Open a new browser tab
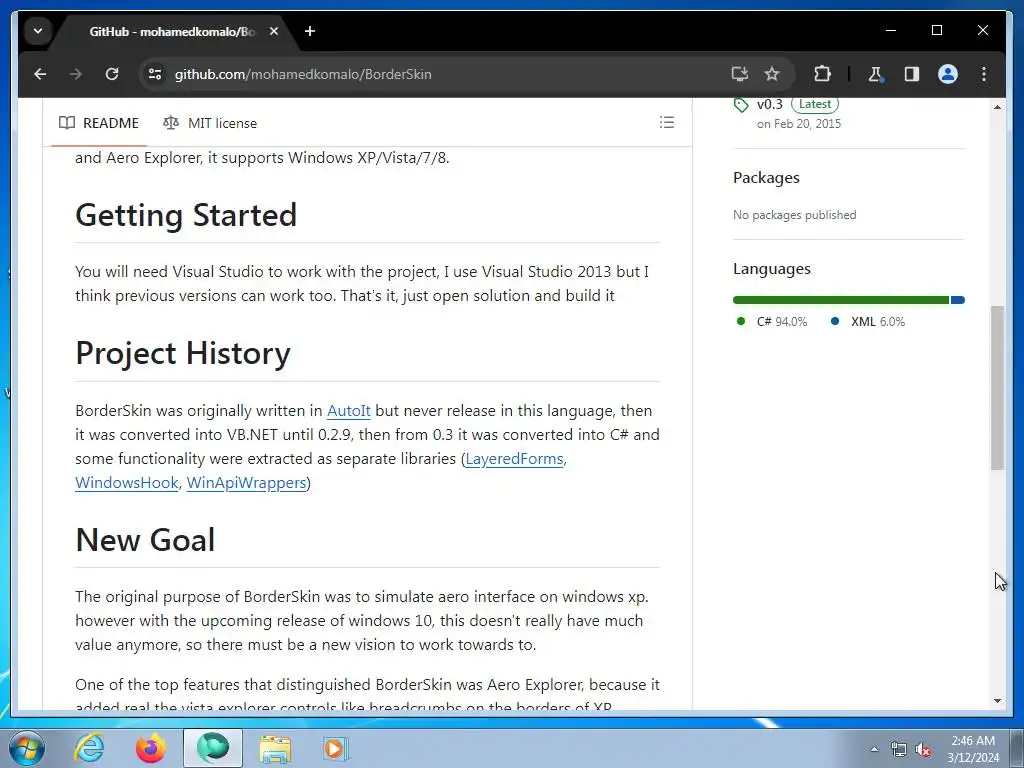The image size is (1024, 768). tap(310, 31)
